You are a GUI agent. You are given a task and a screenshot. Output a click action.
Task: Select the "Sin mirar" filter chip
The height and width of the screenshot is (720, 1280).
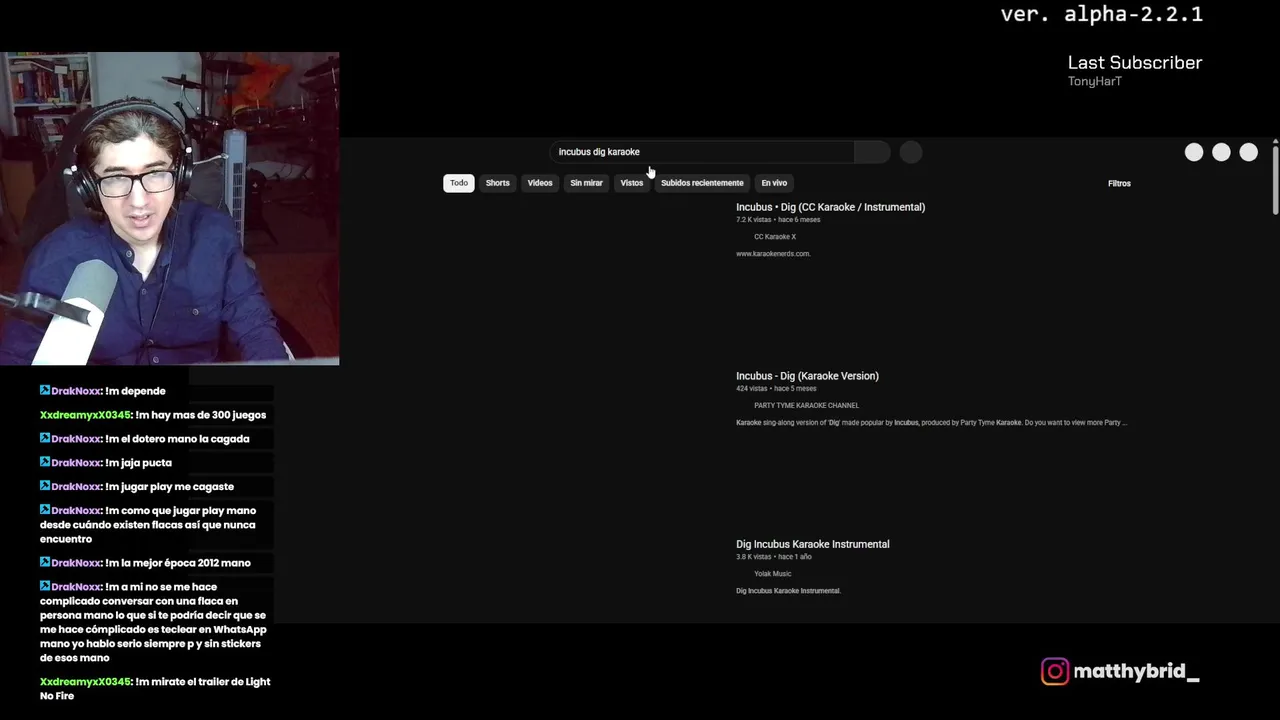pos(587,183)
